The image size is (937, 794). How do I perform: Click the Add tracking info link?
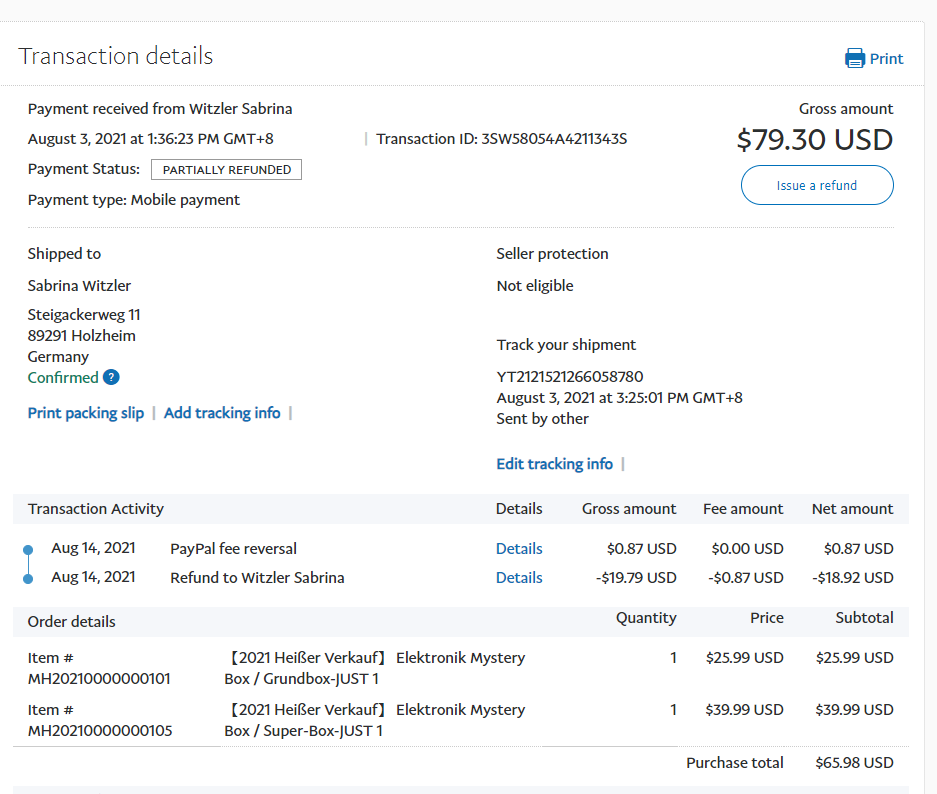tap(222, 413)
